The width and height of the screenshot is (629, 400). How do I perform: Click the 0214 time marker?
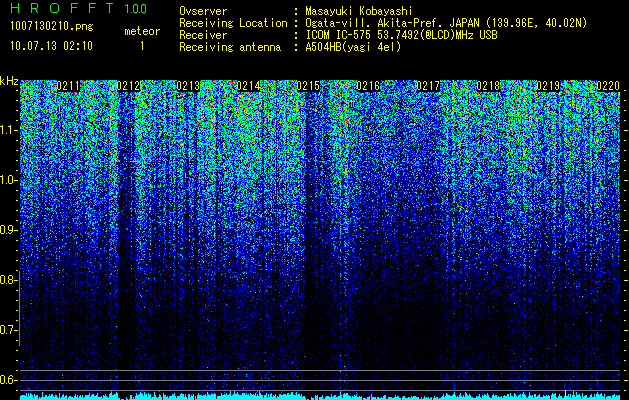pyautogui.click(x=248, y=86)
